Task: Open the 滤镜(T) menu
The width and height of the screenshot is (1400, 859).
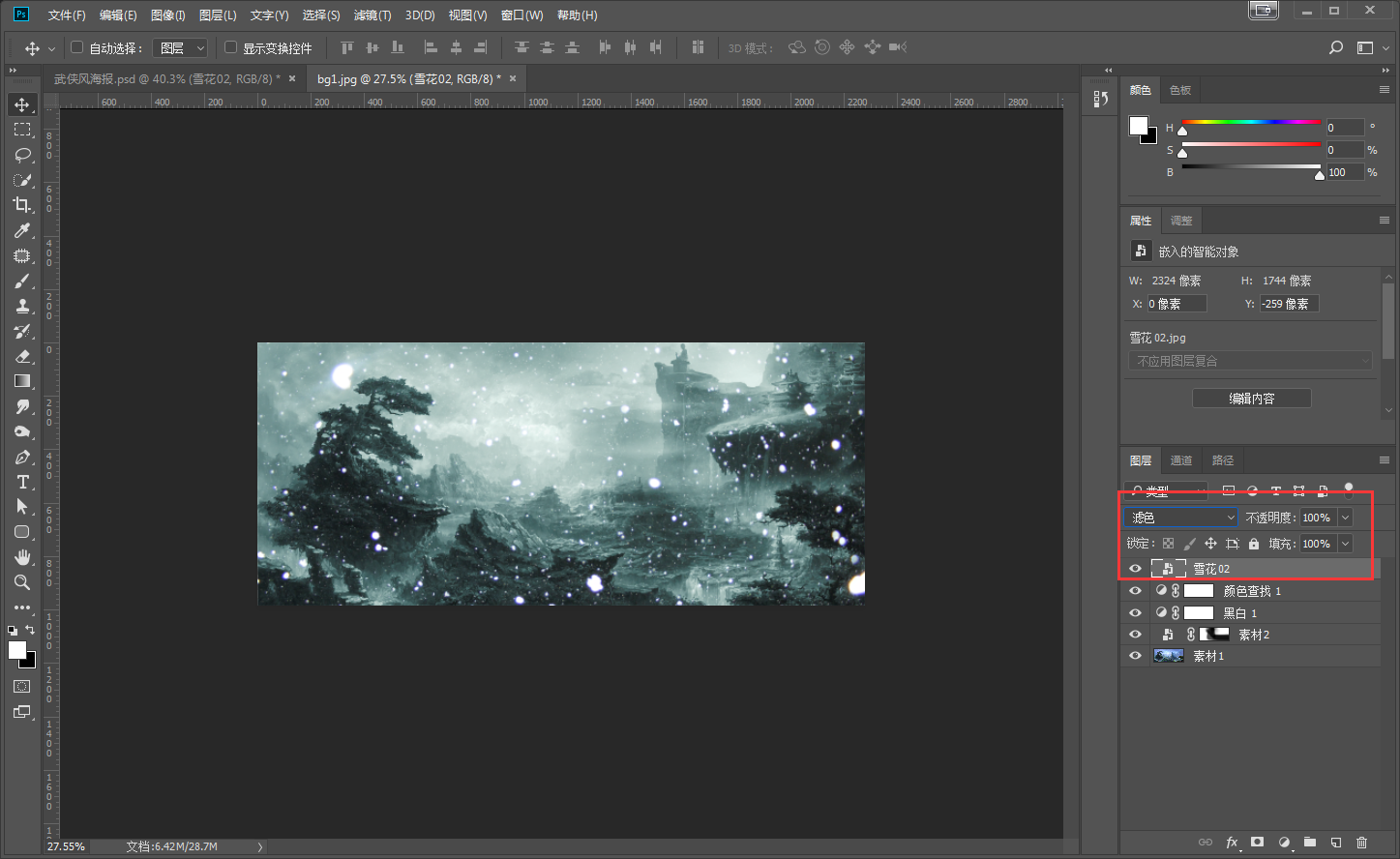Action: point(372,15)
